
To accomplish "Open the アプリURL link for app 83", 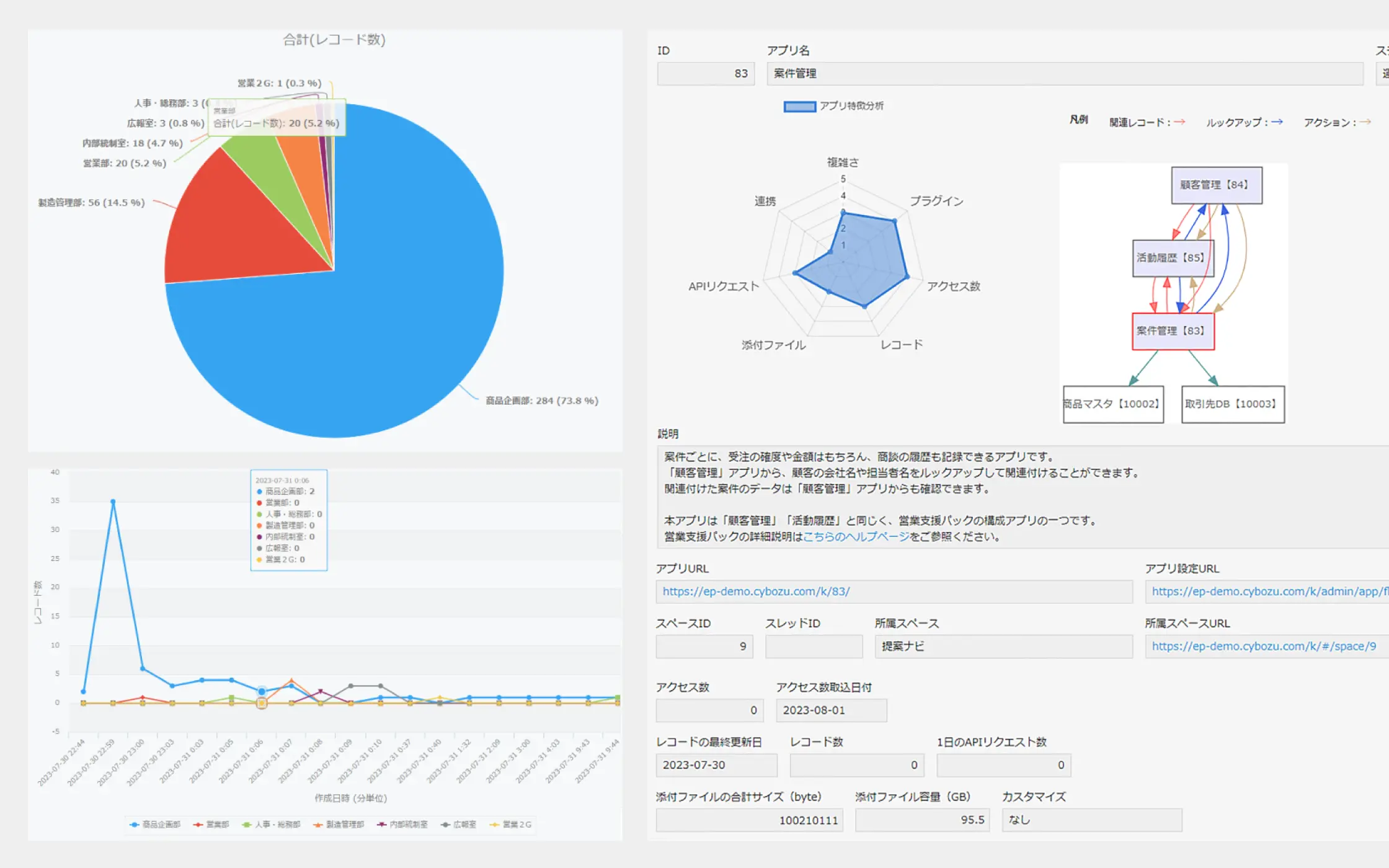I will 756,591.
